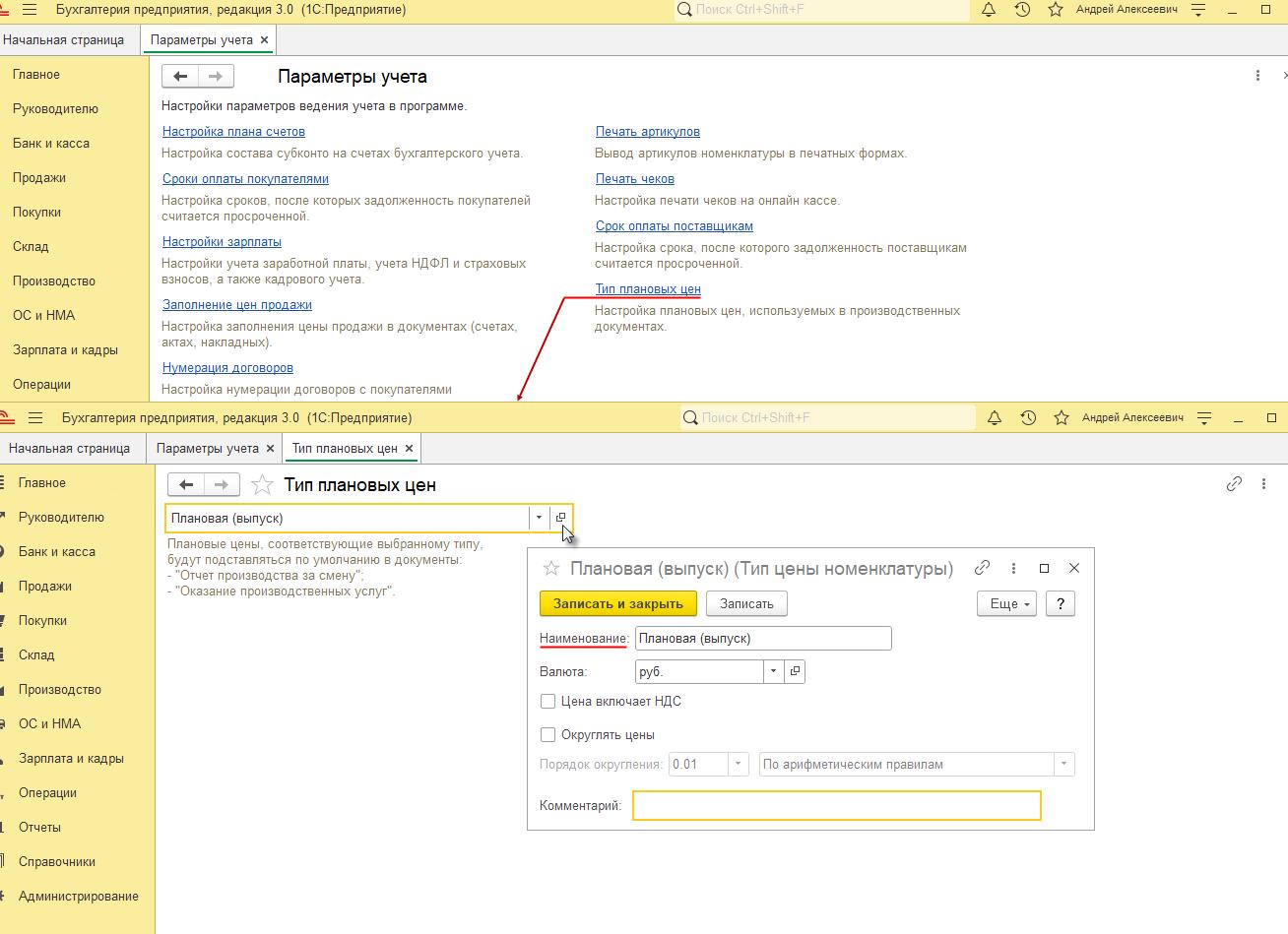Toggle Округлять цены checkbox
1288x934 pixels.
coord(548,735)
